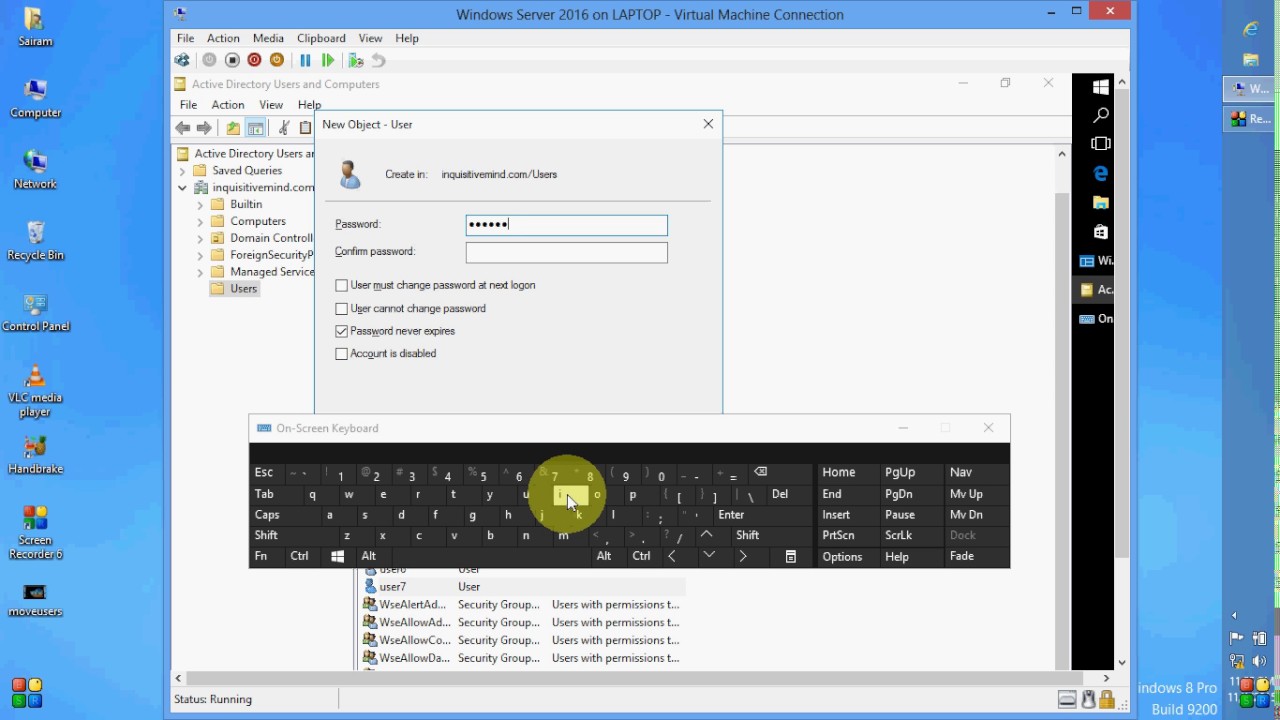The image size is (1280, 720).
Task: Click the Cut scissors icon
Action: [x=284, y=128]
